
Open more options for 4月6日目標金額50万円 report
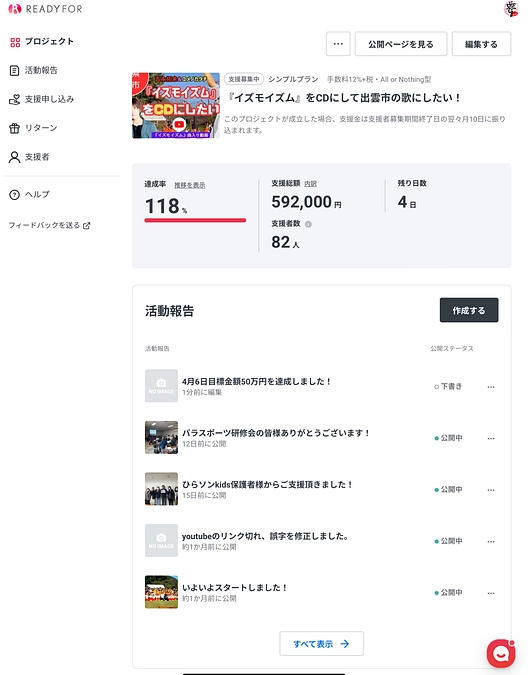491,387
